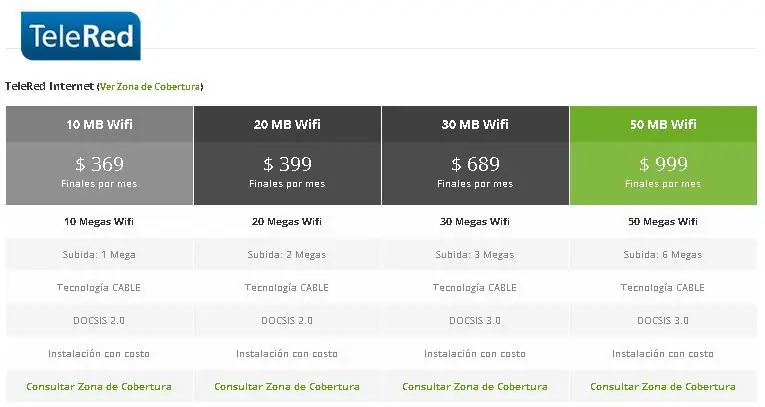This screenshot has height=407, width=765.
Task: Click Instalación con costo under 20 MB plan
Action: pyautogui.click(x=287, y=354)
